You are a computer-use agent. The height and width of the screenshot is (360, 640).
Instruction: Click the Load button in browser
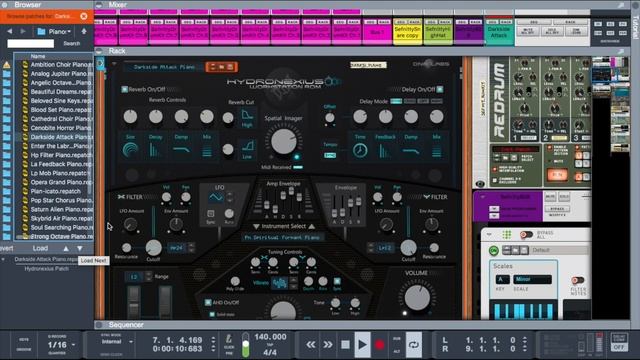tap(40, 248)
